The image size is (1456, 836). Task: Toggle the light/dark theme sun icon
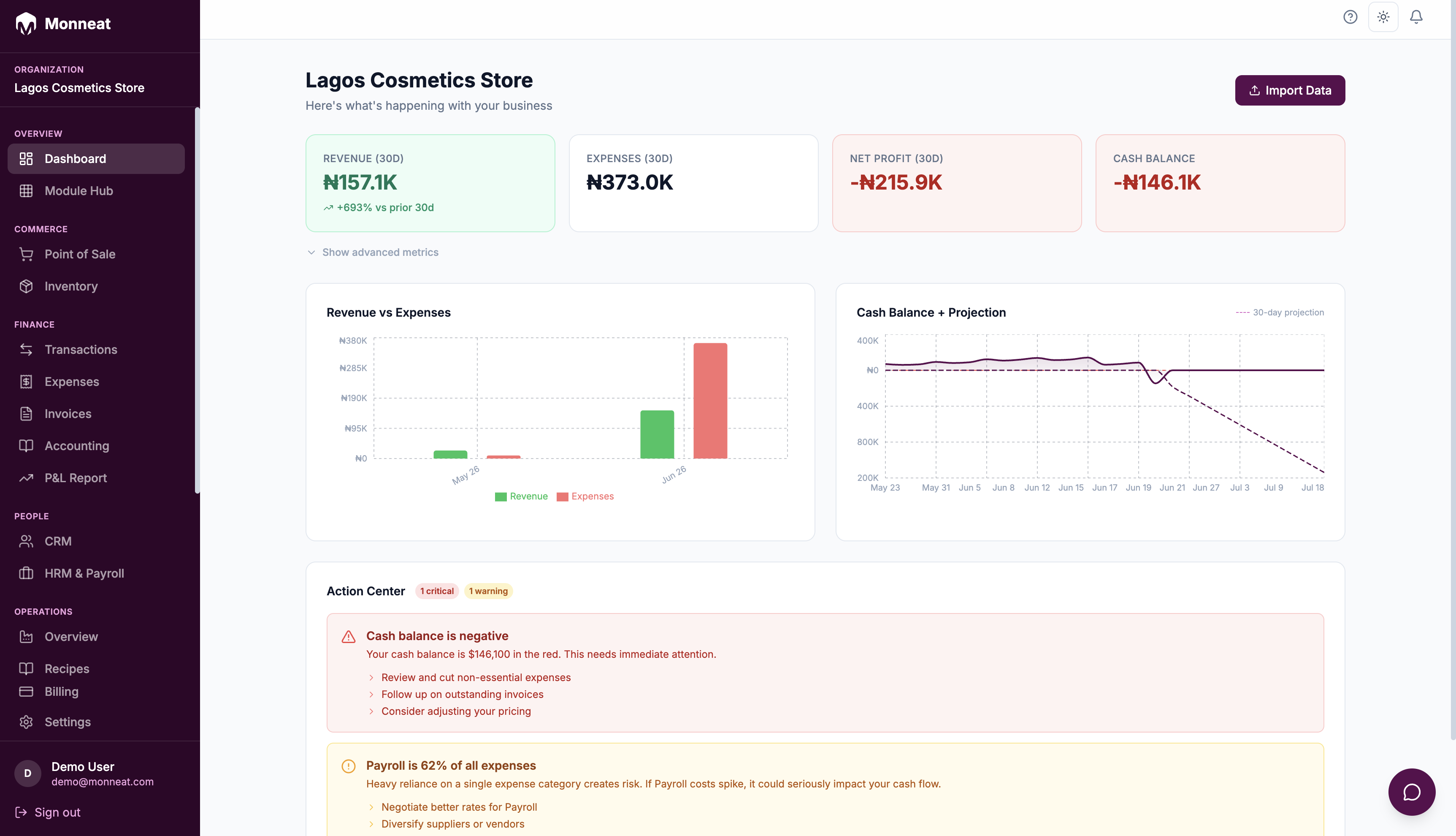click(x=1383, y=17)
